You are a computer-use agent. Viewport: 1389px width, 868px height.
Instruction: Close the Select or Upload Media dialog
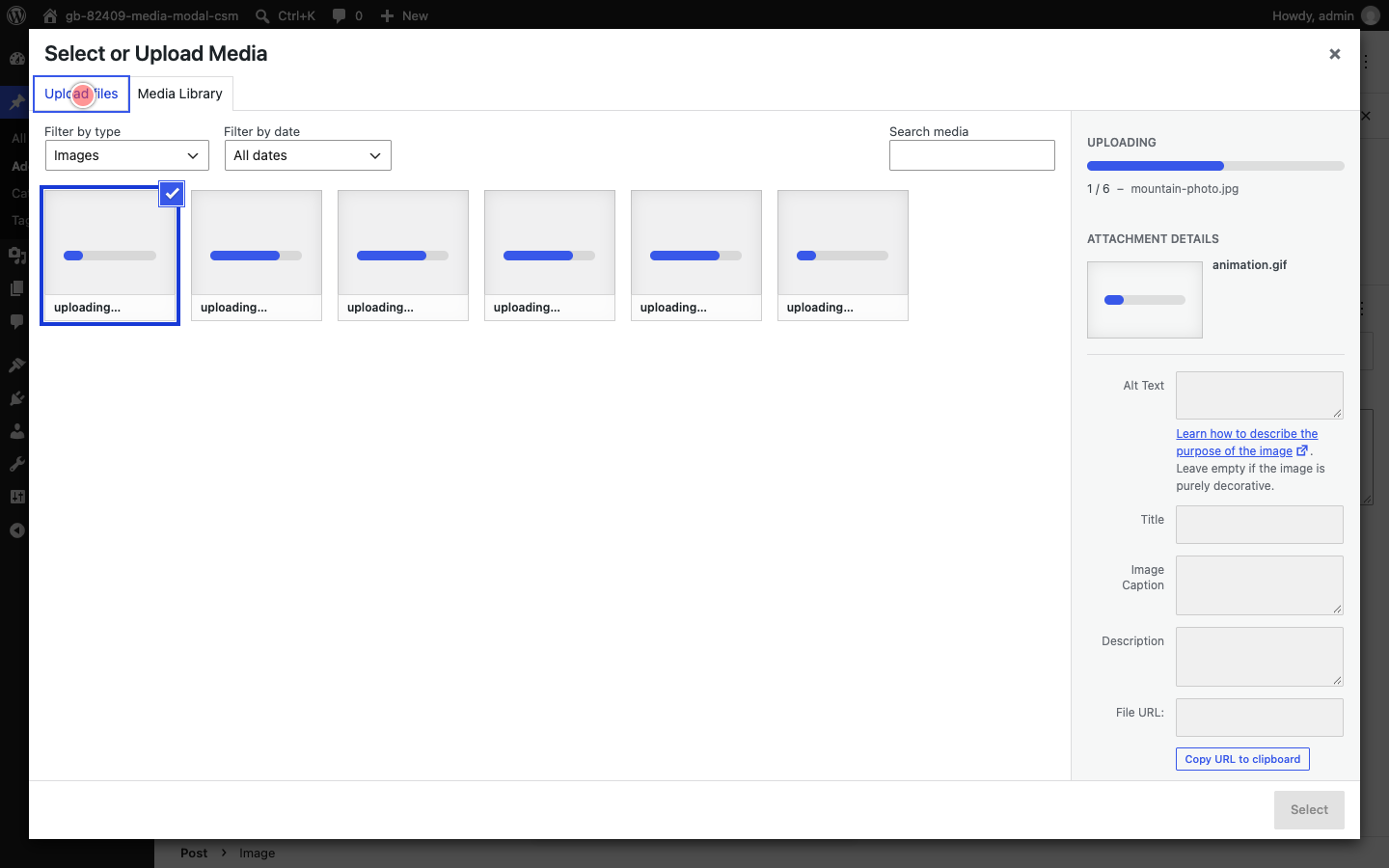pos(1335,54)
